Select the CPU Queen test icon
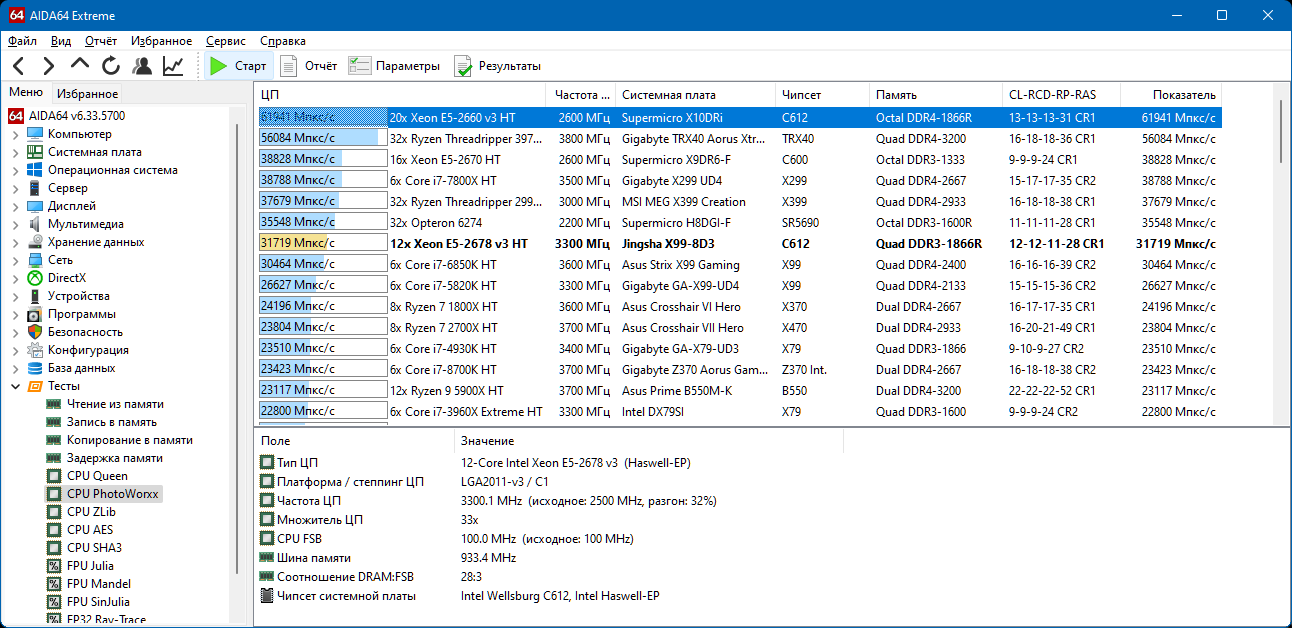Screen dimensions: 1292x628 tap(54, 476)
